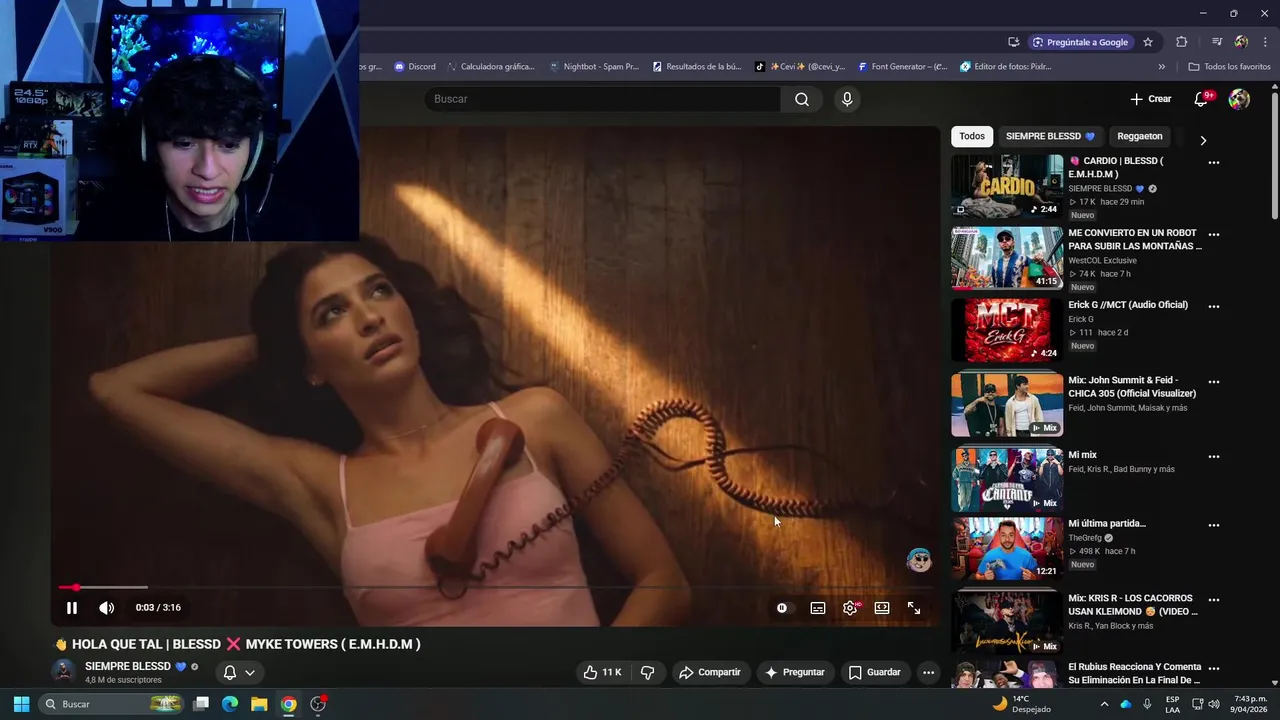1280x720 pixels.
Task: Open YouTube notifications bell
Action: click(1202, 99)
